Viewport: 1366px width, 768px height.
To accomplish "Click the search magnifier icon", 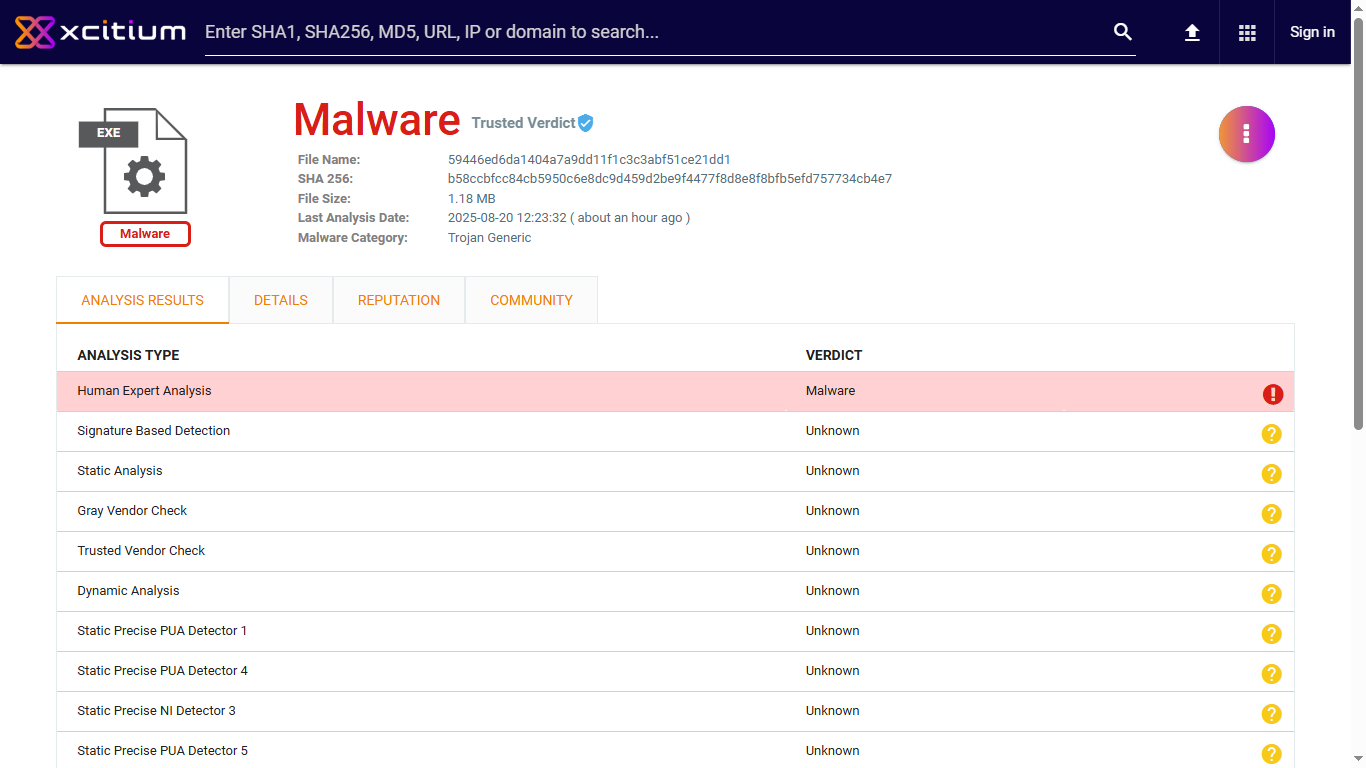I will [x=1123, y=32].
